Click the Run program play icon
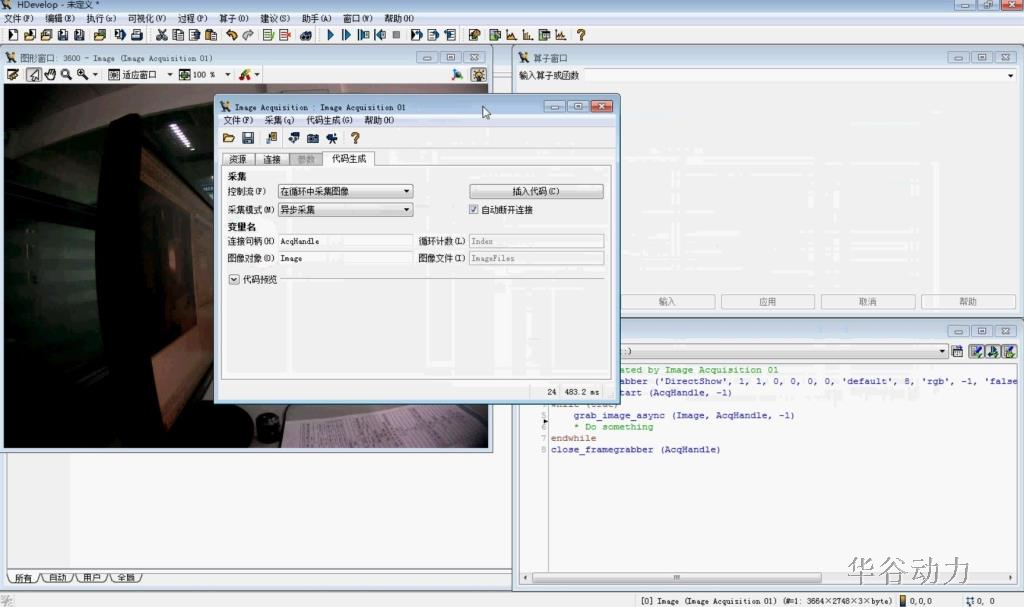 click(330, 35)
